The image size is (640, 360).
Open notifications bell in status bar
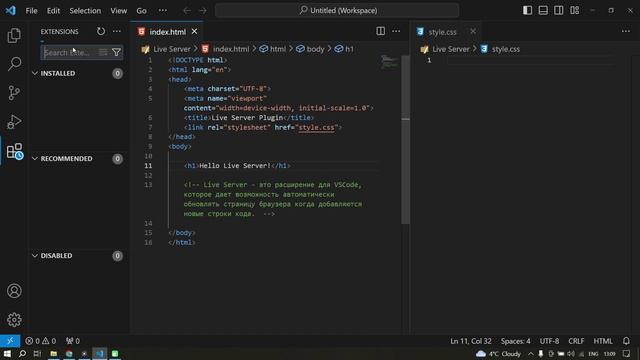coord(626,341)
